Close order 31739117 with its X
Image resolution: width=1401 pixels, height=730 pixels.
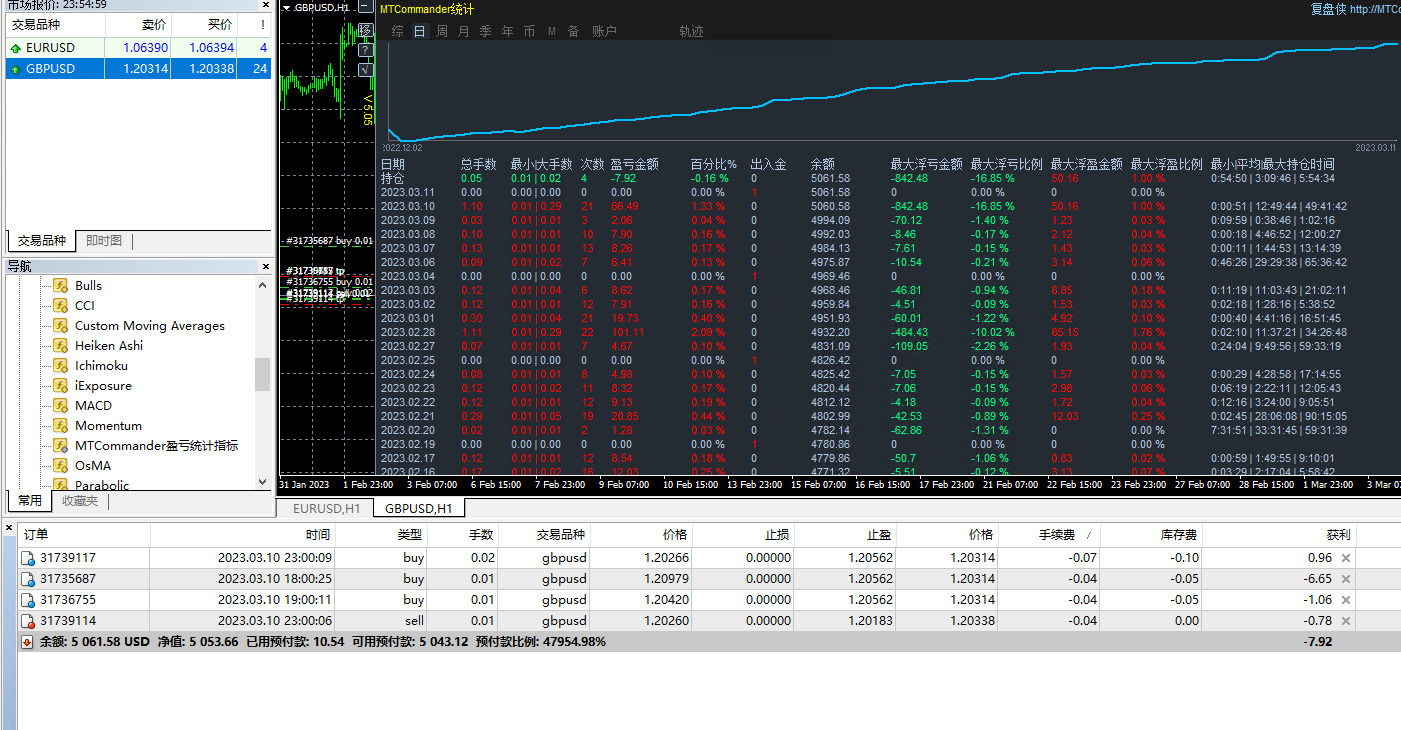[1346, 558]
